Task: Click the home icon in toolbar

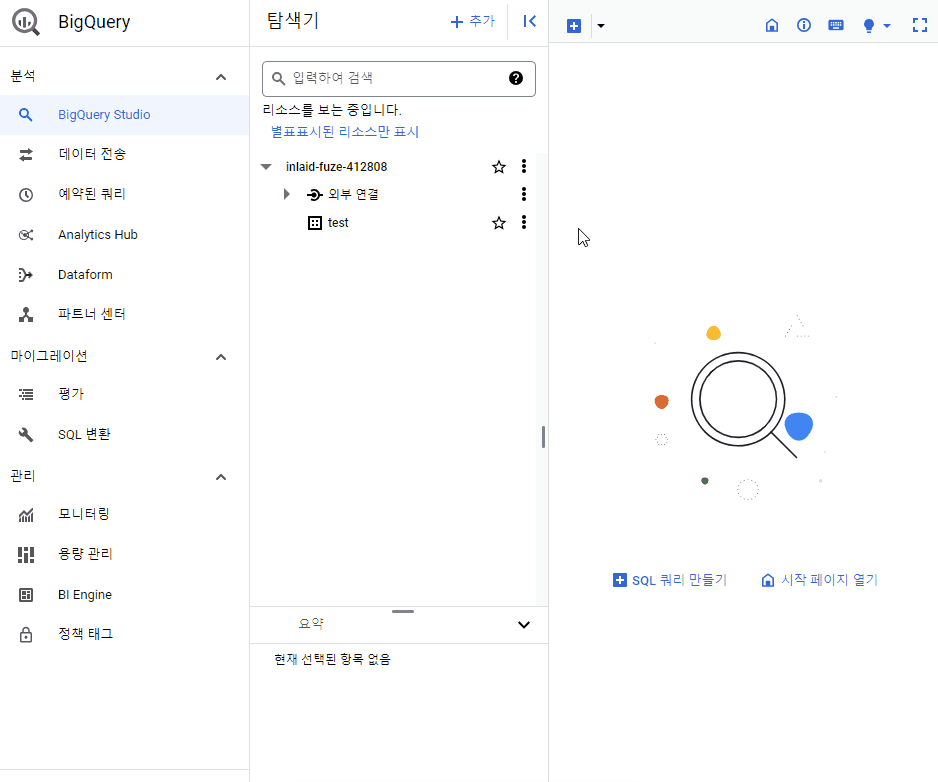Action: point(772,25)
